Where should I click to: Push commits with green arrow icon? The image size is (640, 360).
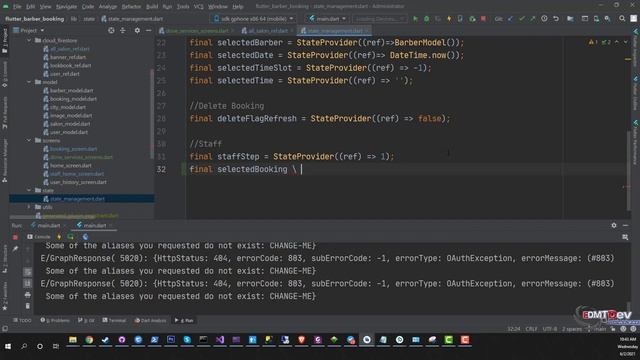click(533, 19)
